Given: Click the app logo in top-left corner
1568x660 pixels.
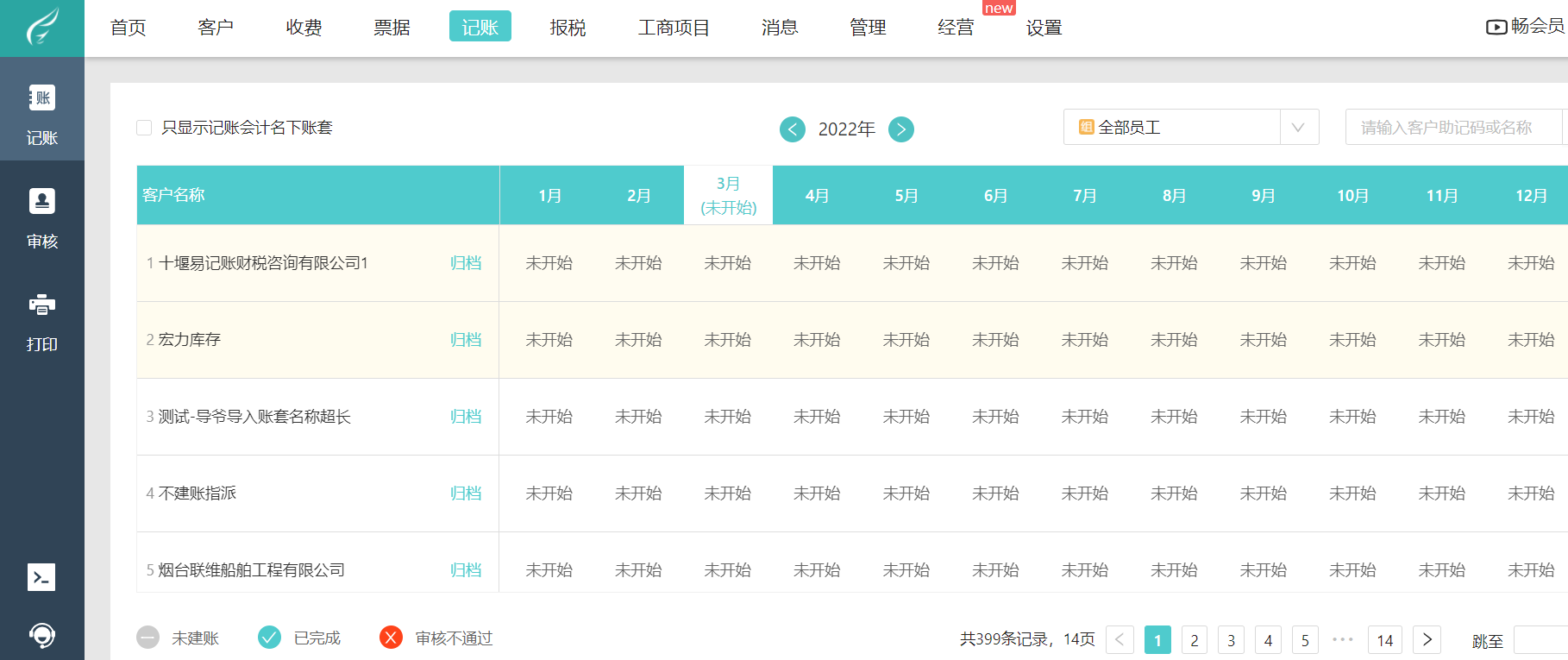Looking at the screenshot, I should pos(41,28).
